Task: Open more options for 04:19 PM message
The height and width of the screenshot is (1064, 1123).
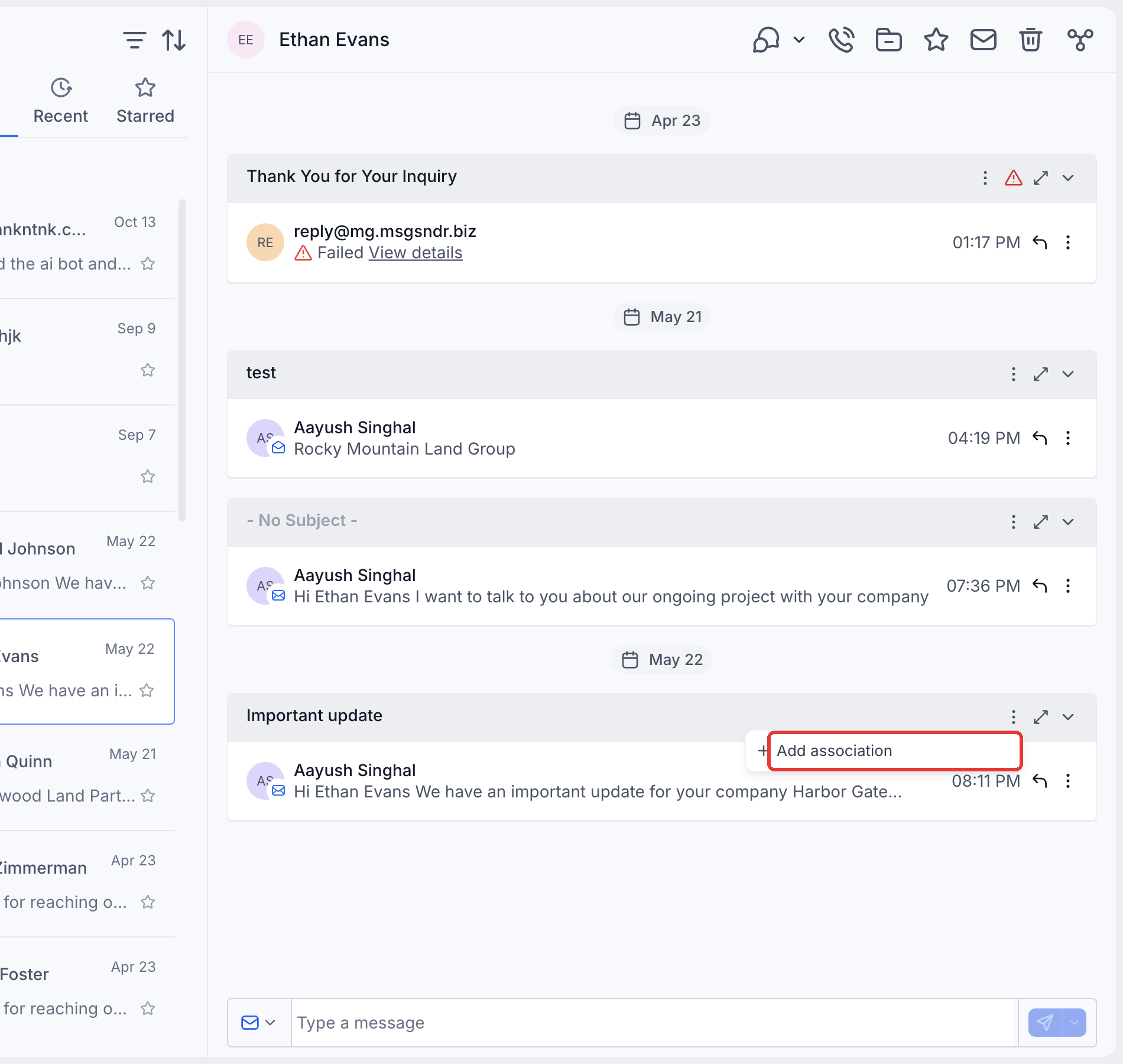Action: click(1067, 438)
